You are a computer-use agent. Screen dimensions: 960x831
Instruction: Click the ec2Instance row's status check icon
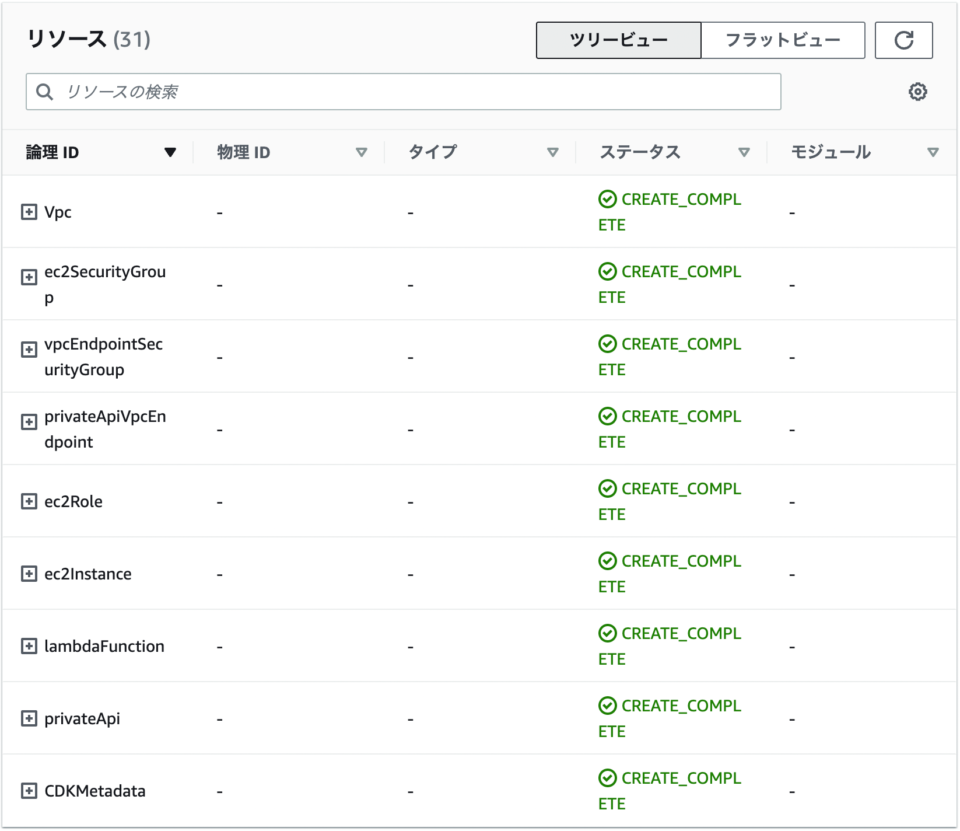pos(607,561)
